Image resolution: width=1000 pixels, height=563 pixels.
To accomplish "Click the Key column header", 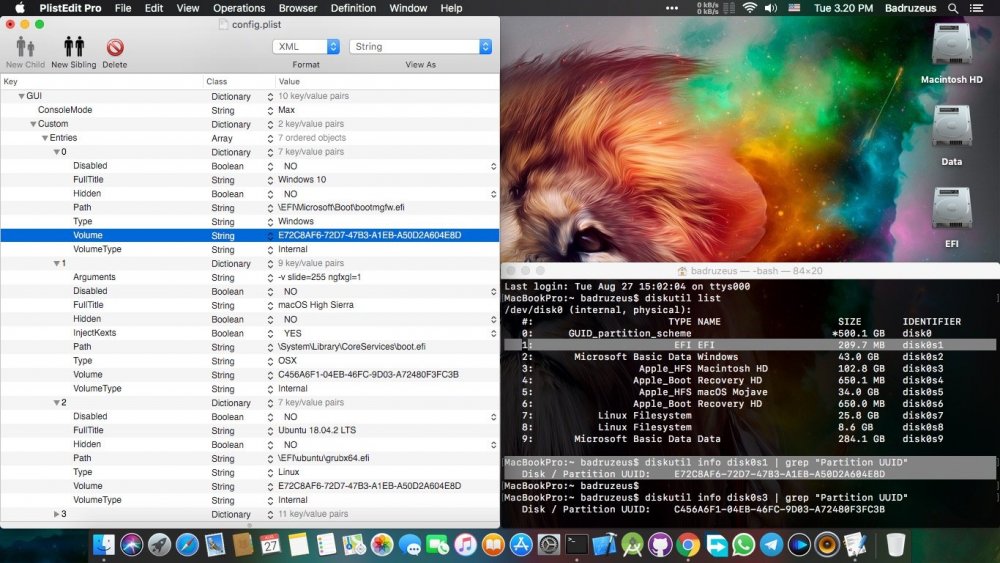I will 101,82.
